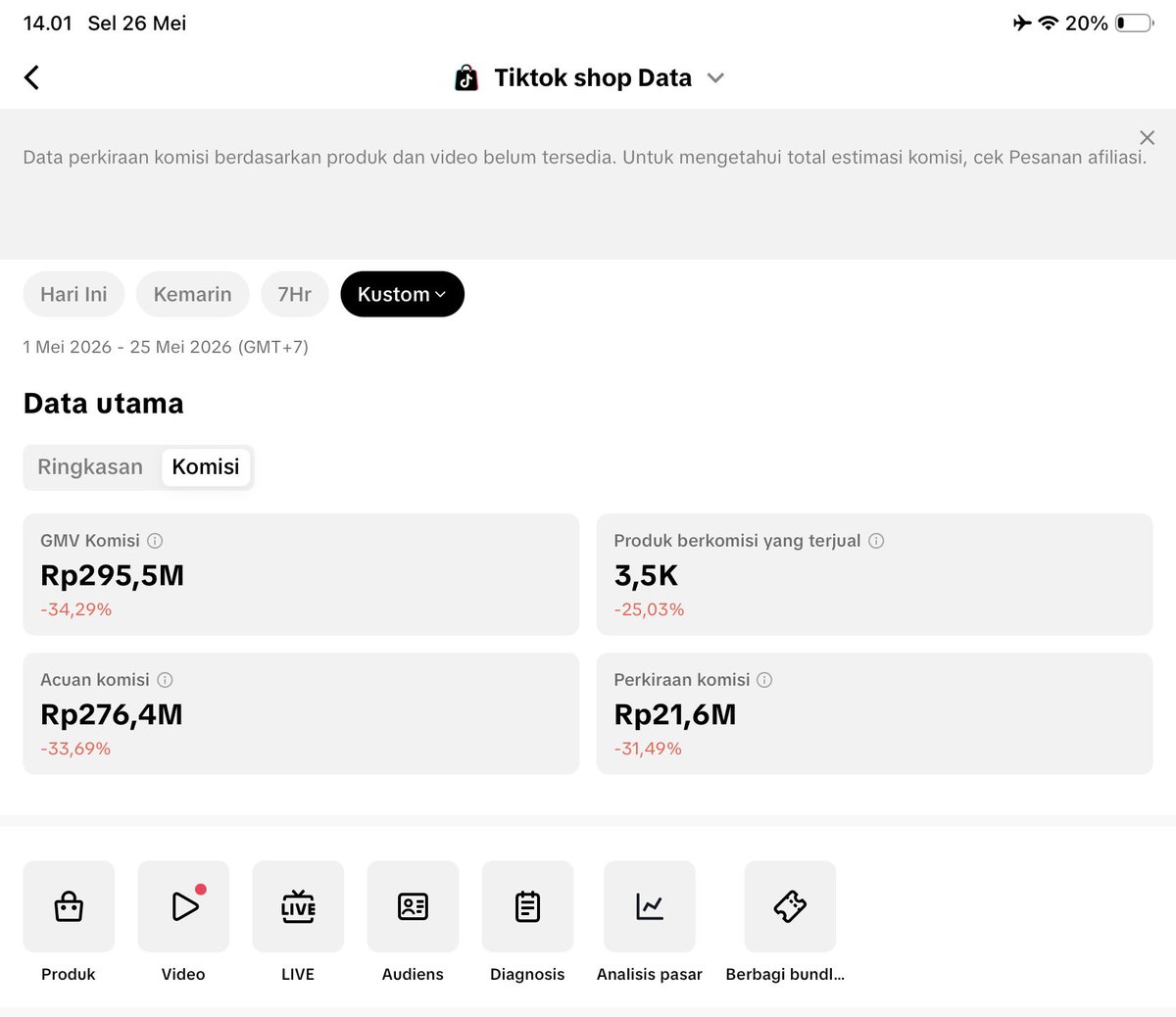
Task: Show info for Perkiraan komisi
Action: tap(764, 680)
